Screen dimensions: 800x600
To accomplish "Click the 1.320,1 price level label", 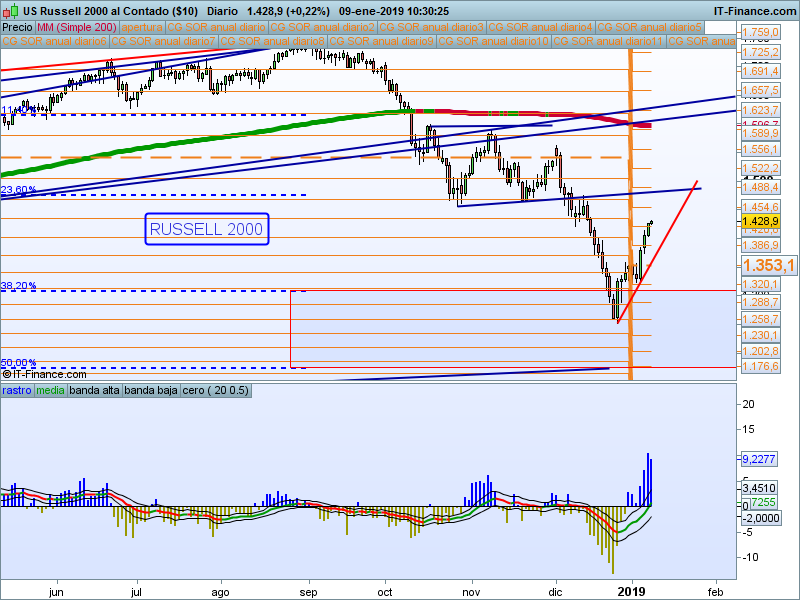I will pos(760,284).
